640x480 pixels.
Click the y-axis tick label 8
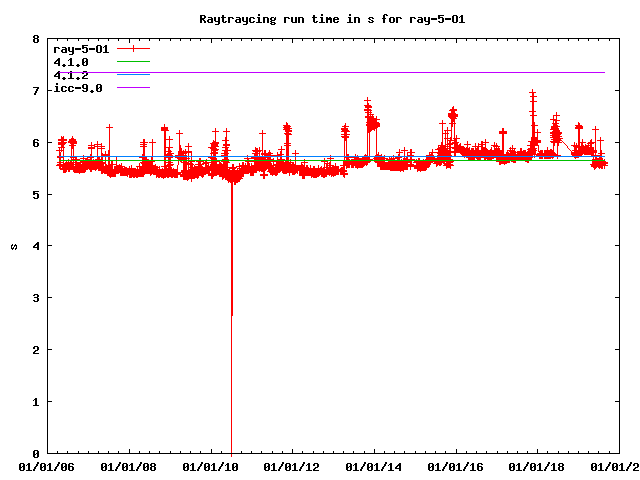36,39
